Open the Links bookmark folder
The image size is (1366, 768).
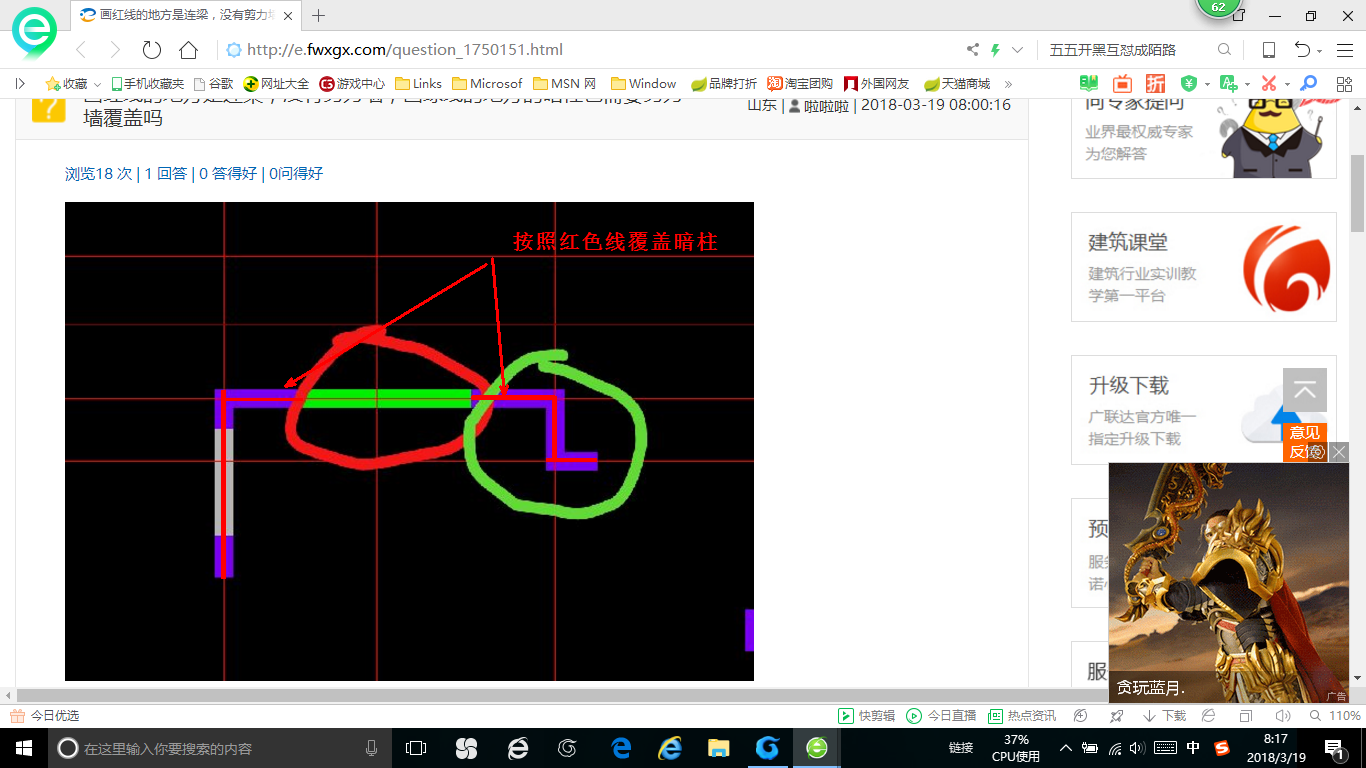pyautogui.click(x=418, y=84)
